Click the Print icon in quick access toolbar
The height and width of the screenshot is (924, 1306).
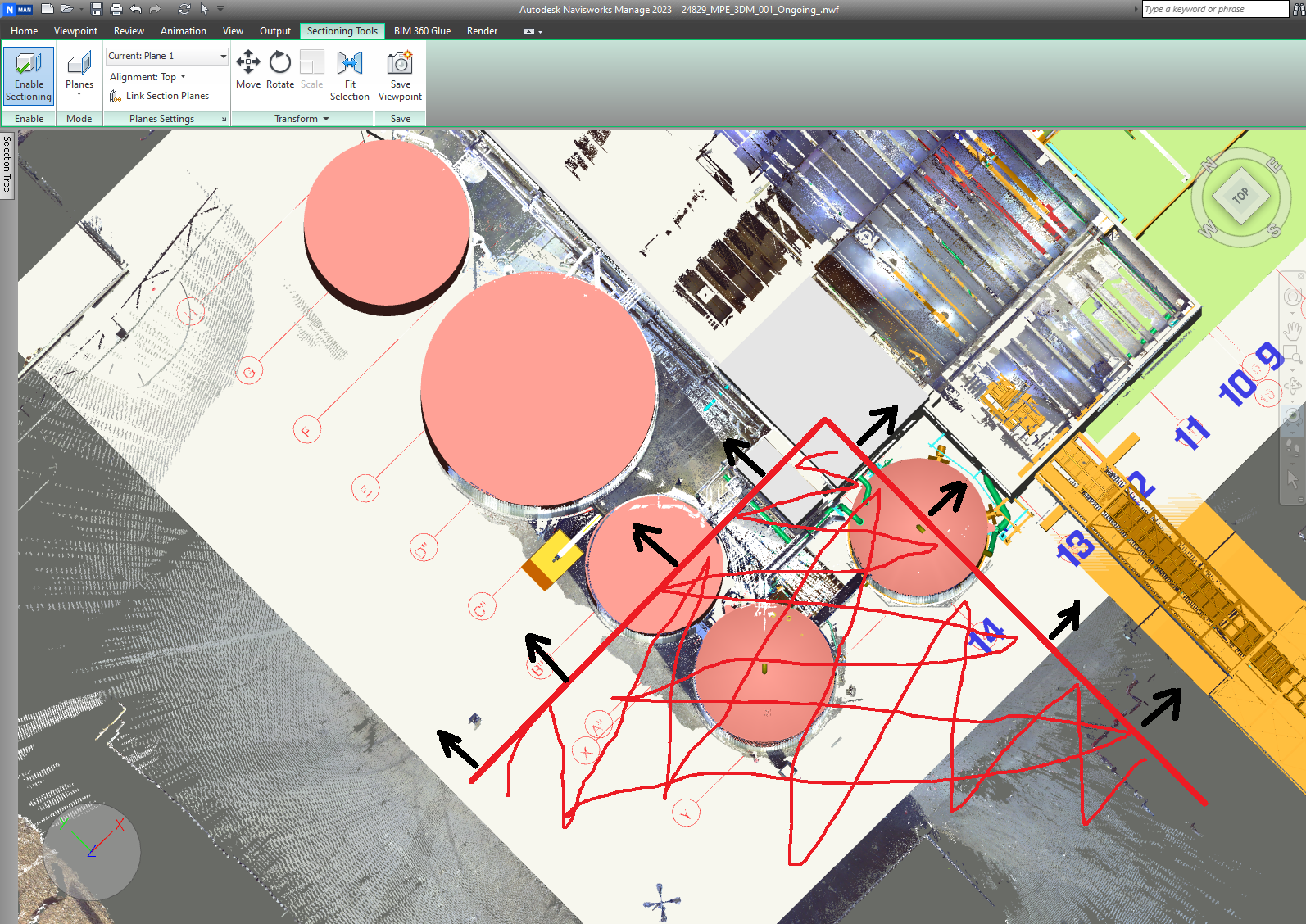coord(116,9)
